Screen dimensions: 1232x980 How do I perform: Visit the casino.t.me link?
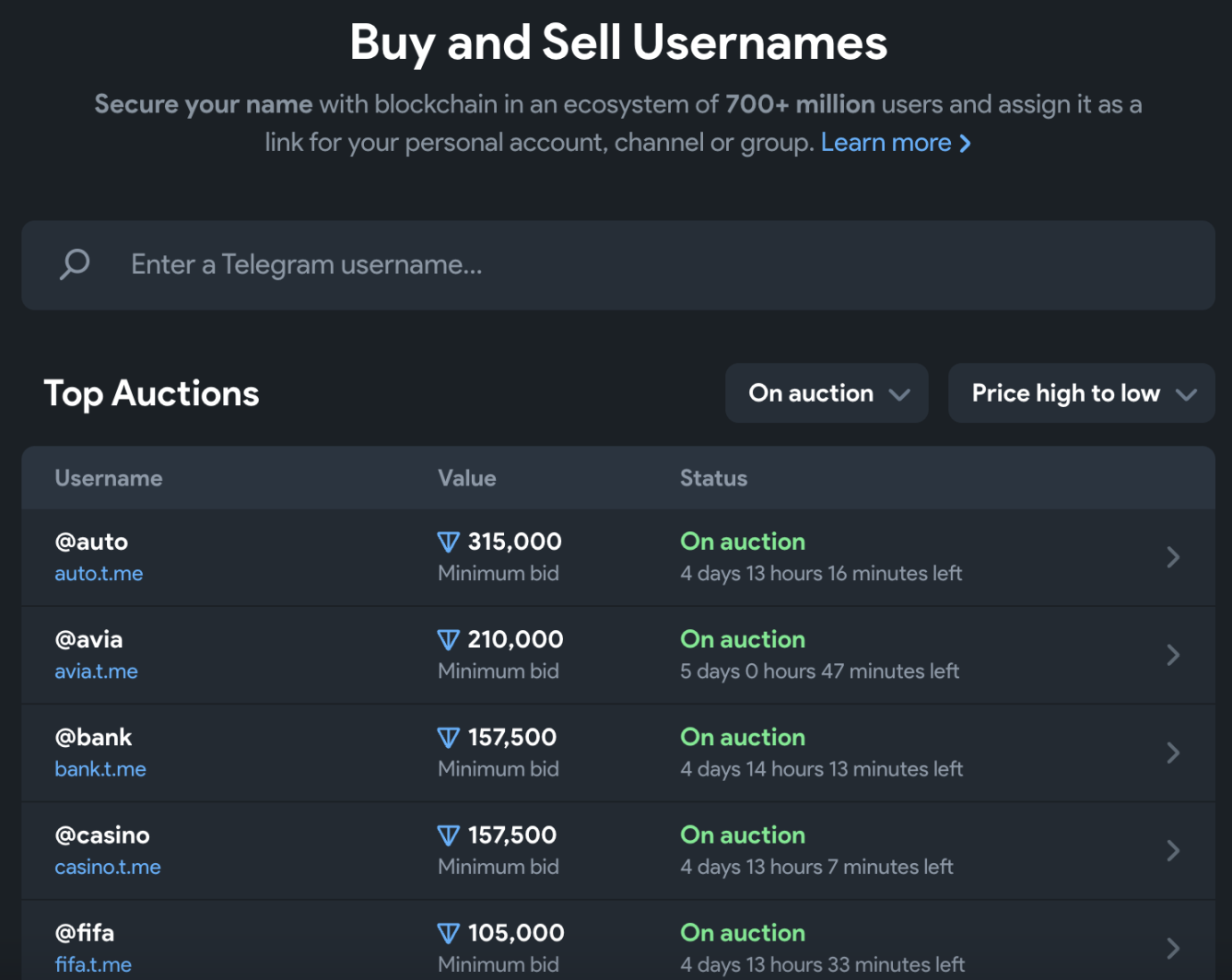[107, 867]
